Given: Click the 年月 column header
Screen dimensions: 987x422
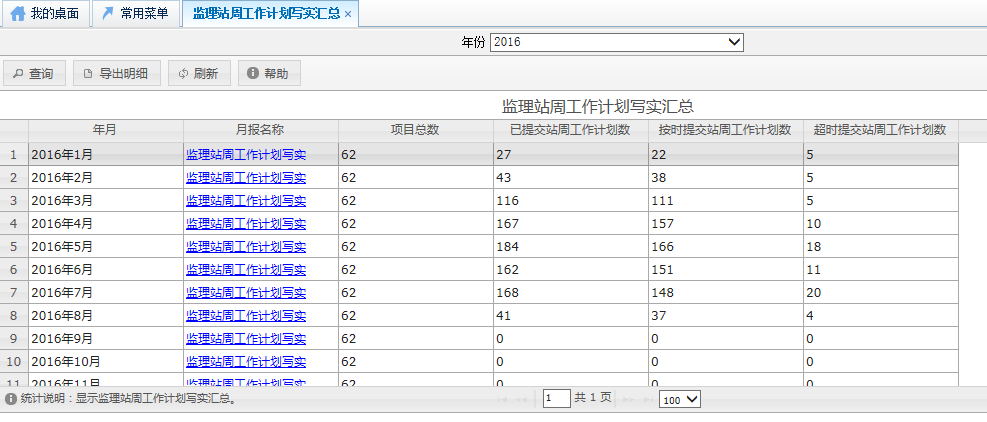Looking at the screenshot, I should [105, 130].
